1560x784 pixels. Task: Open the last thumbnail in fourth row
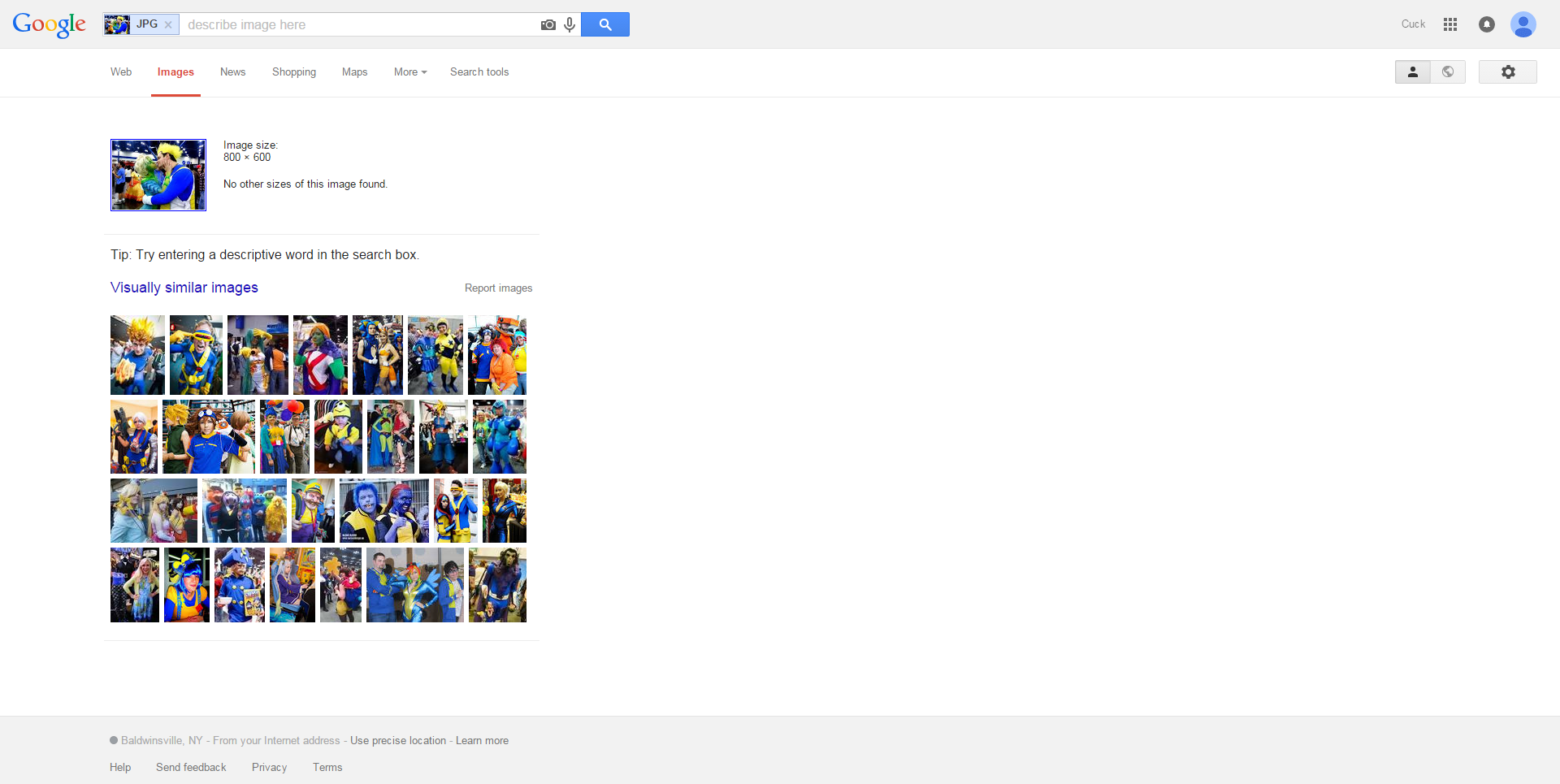497,585
